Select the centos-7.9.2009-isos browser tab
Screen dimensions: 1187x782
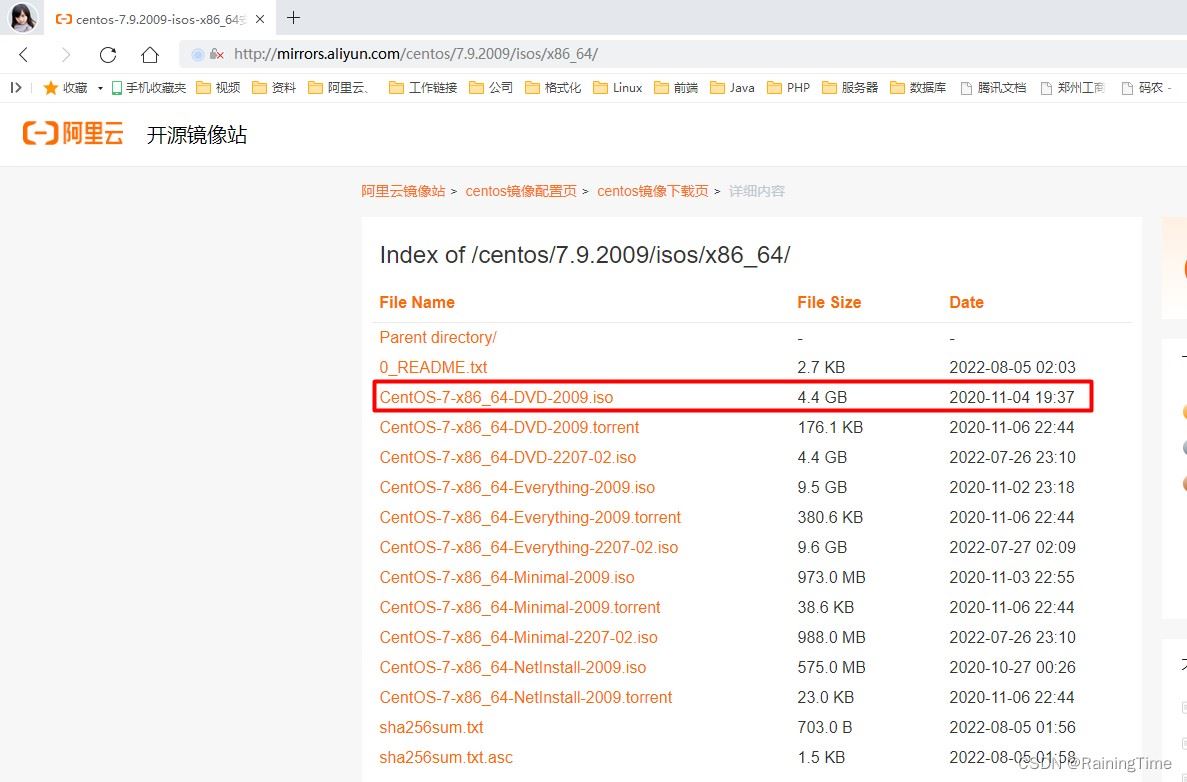[160, 19]
